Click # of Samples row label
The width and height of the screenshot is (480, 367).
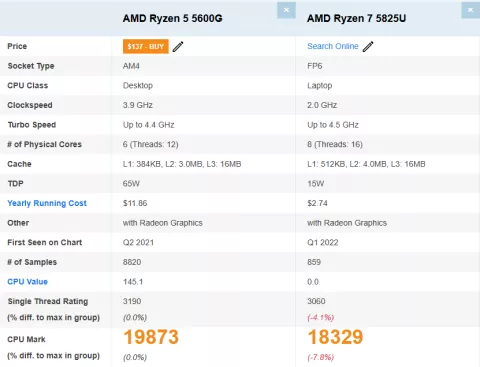point(32,262)
